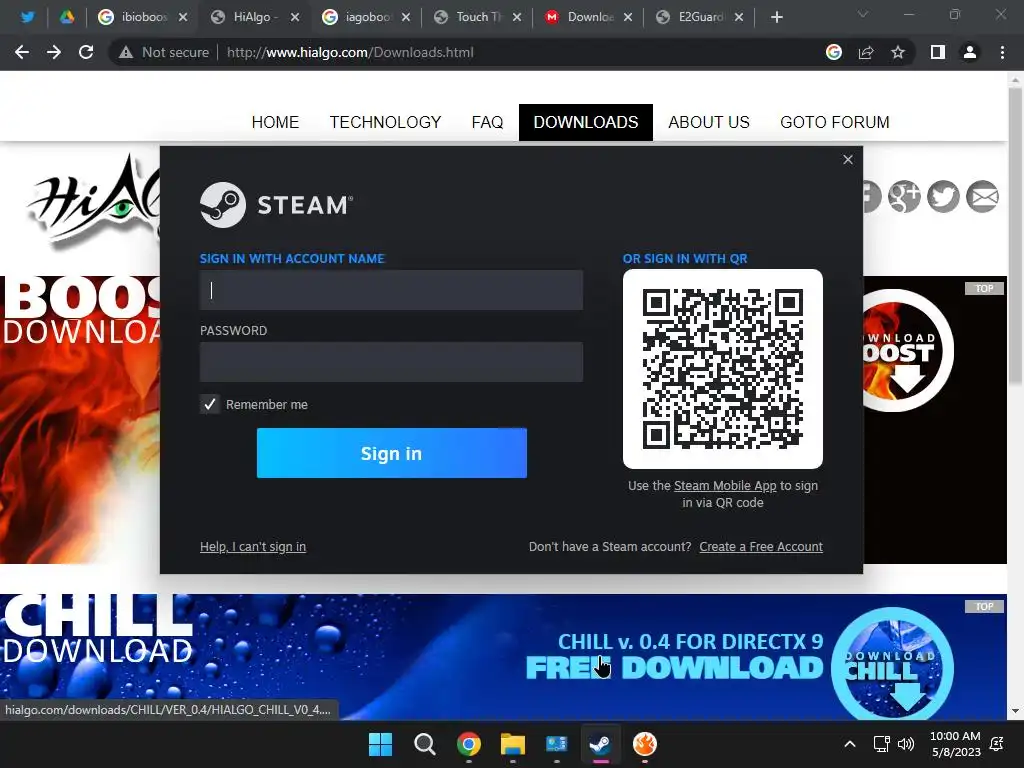The width and height of the screenshot is (1024, 768).
Task: Open Help, I can't sign in link
Action: [253, 547]
